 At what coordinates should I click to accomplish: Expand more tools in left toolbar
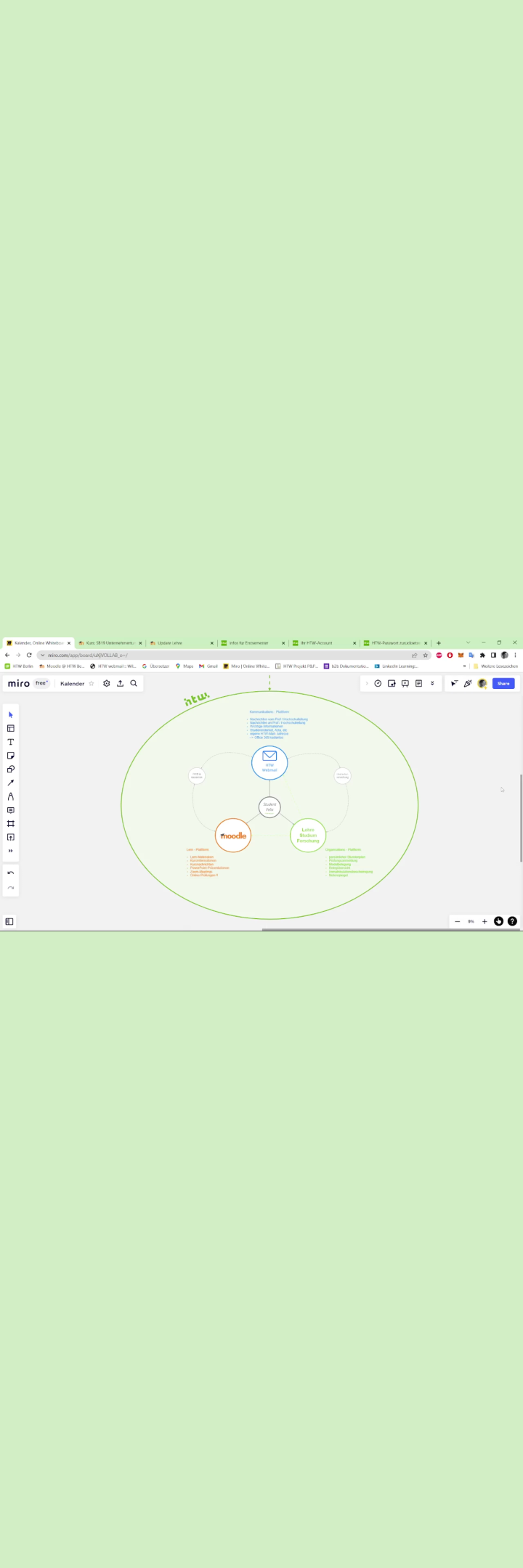click(x=11, y=851)
